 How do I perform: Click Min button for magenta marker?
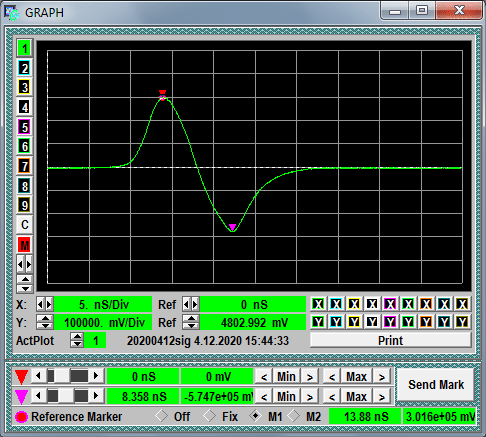(286, 396)
